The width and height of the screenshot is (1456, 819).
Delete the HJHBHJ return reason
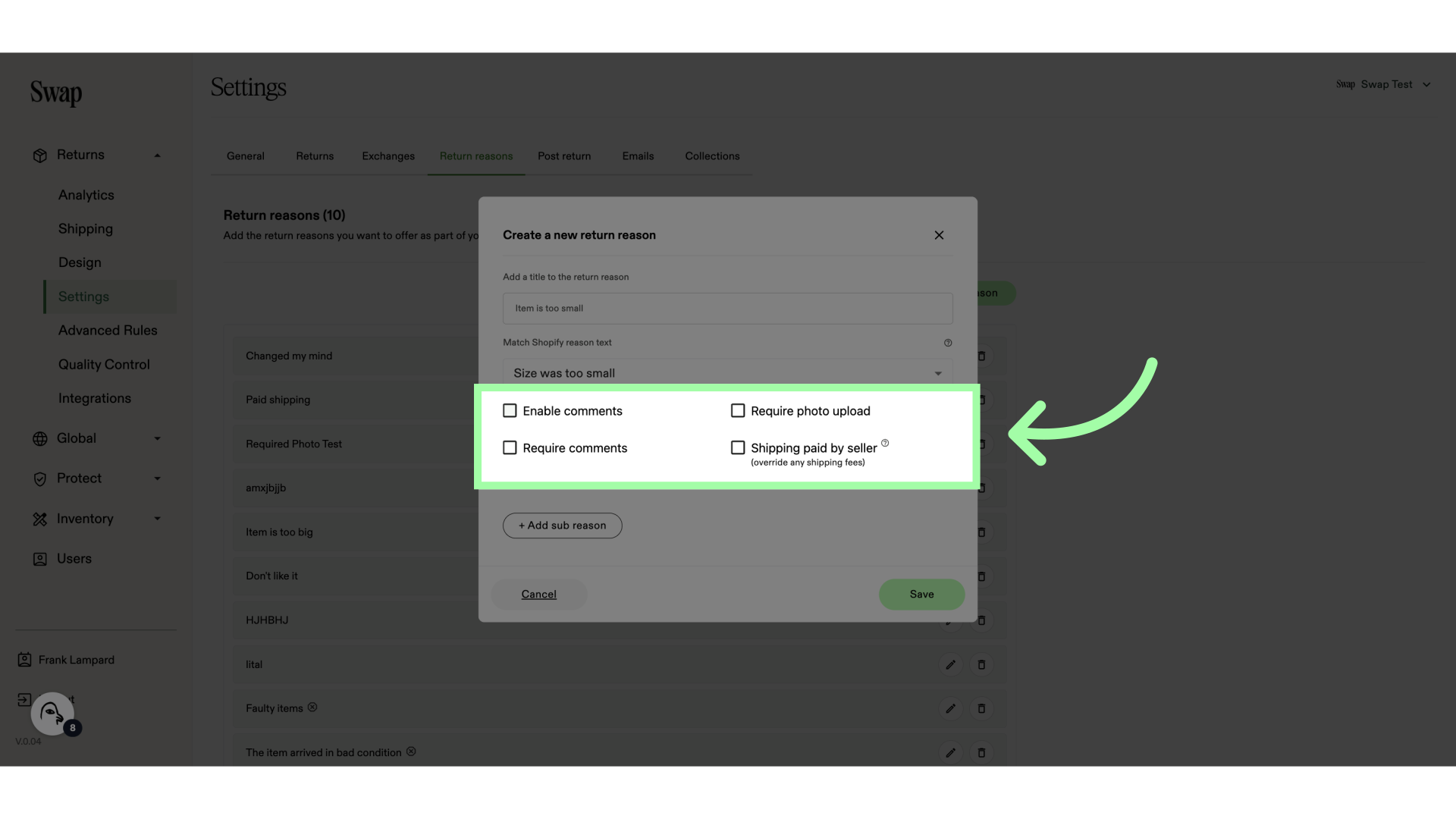[x=981, y=620]
